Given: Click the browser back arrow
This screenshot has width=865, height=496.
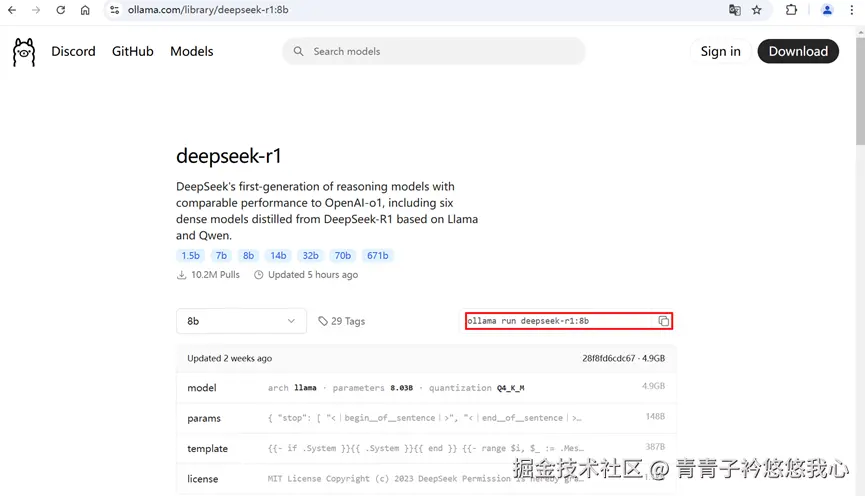Looking at the screenshot, I should (12, 10).
